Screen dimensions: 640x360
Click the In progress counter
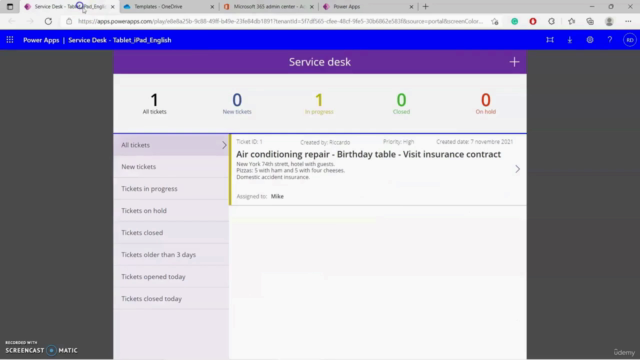[x=319, y=103]
